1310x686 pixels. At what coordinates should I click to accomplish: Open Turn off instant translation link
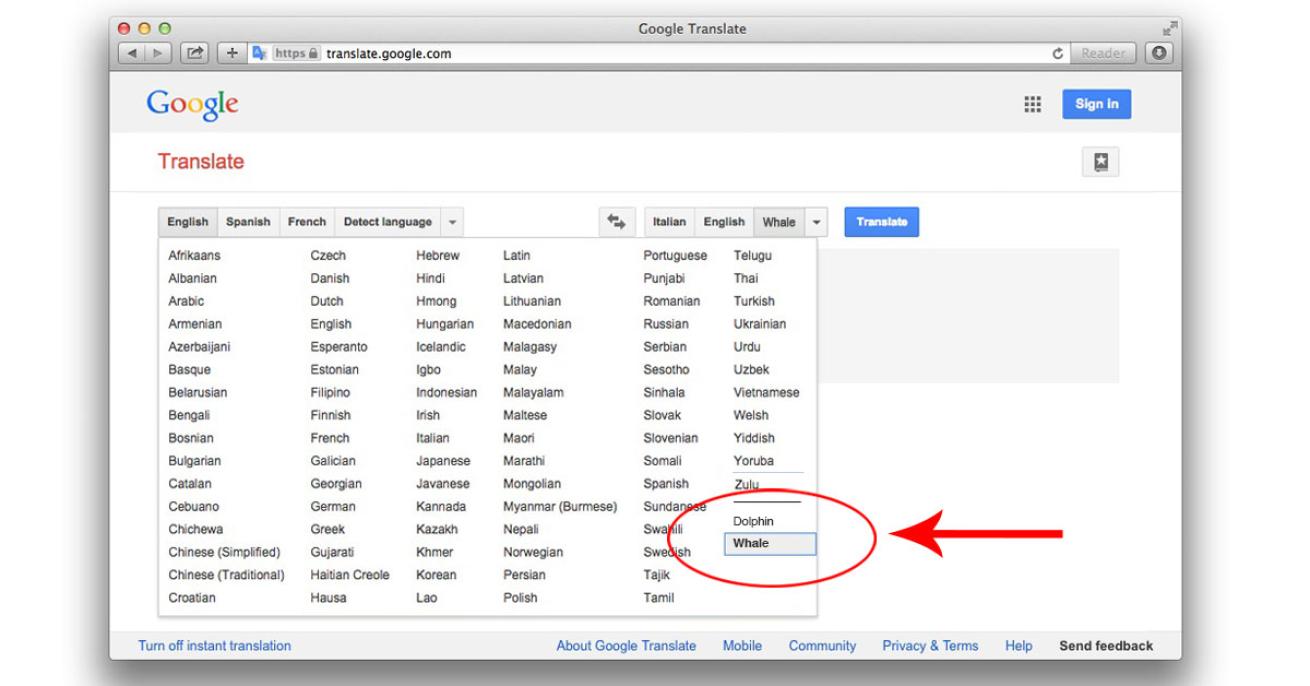click(x=215, y=646)
